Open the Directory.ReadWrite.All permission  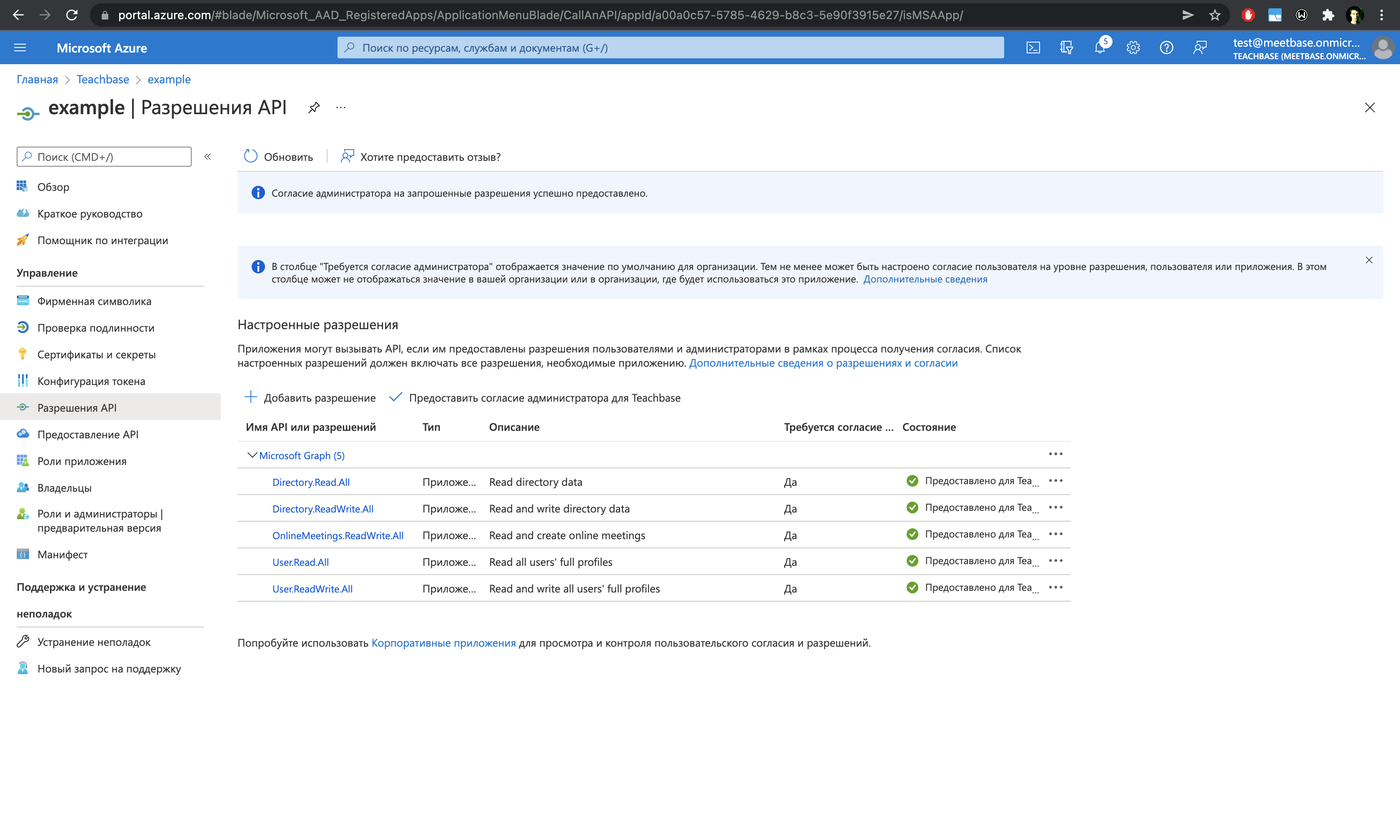(322, 509)
